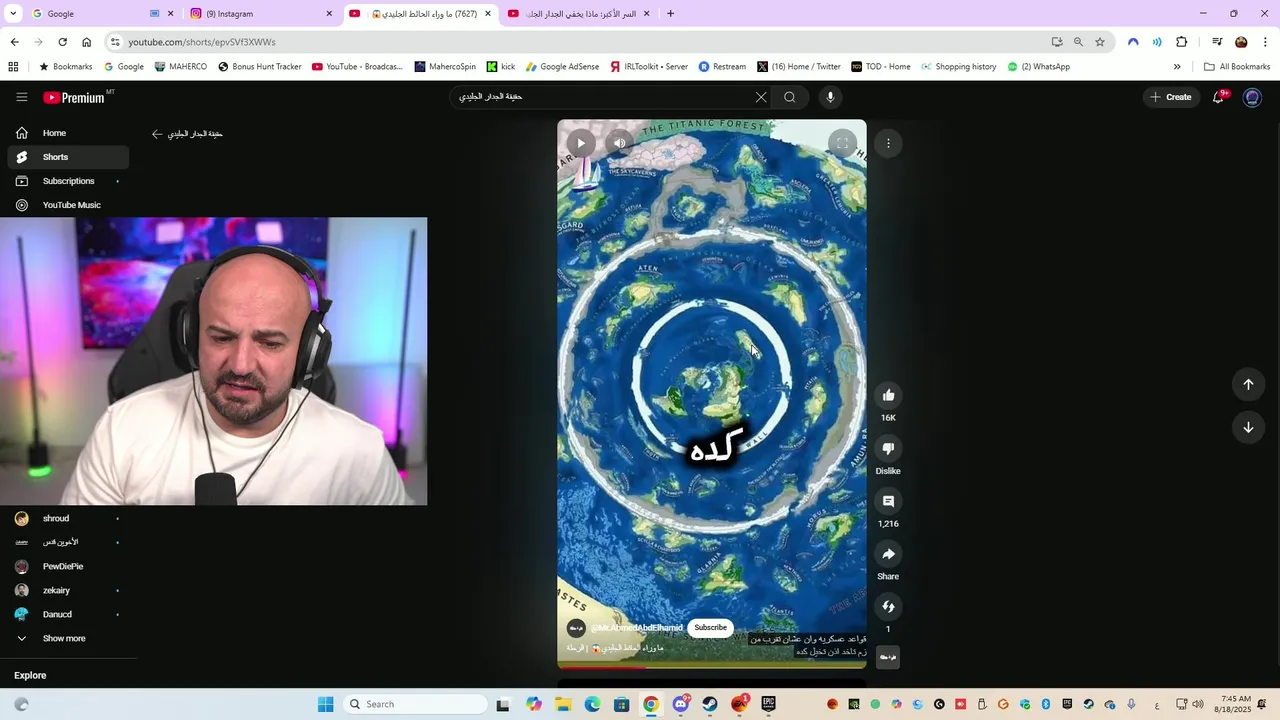Seek on the Short's progress bar
1280x720 pixels.
[x=712, y=667]
